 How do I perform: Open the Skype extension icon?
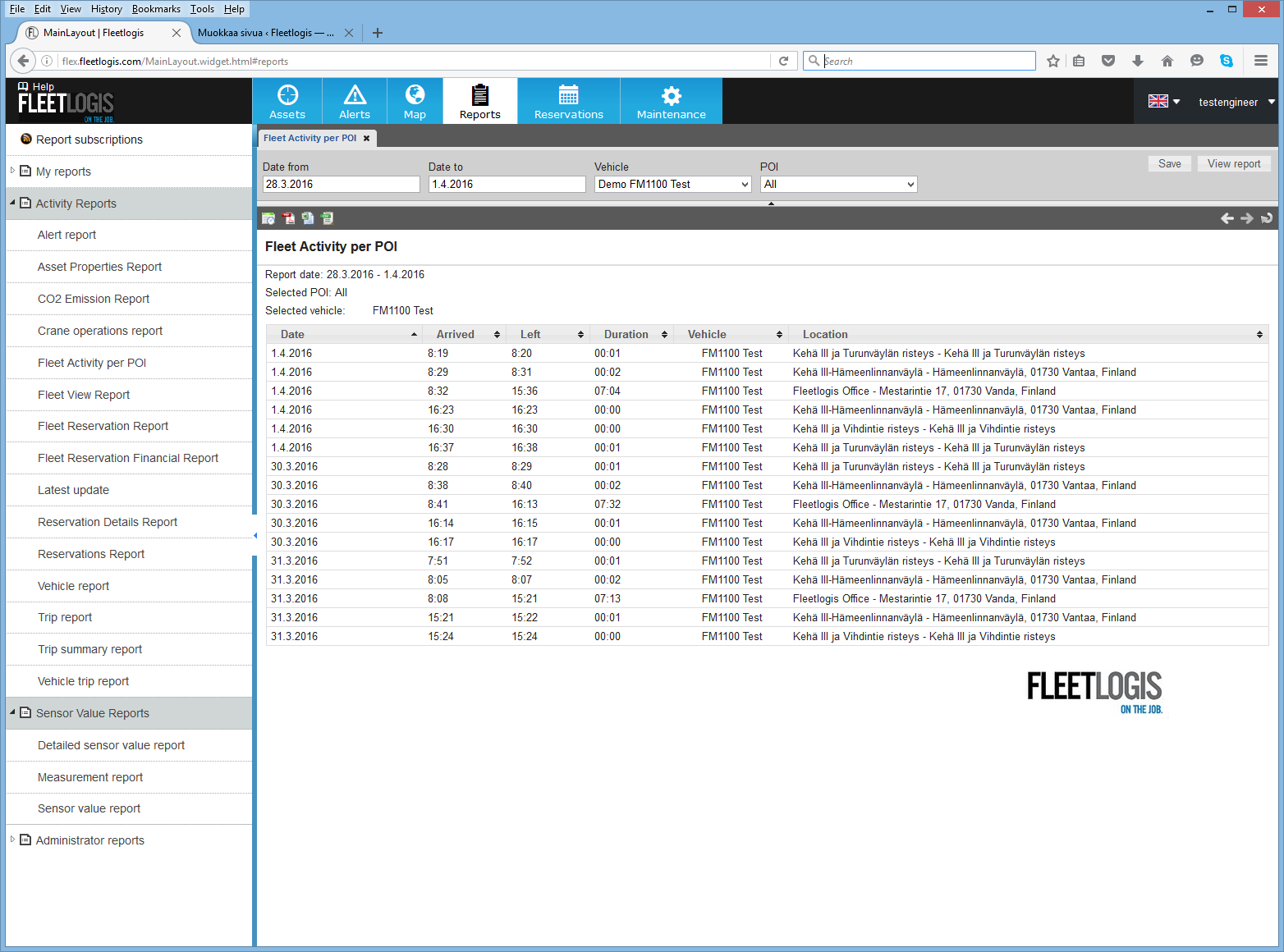pyautogui.click(x=1227, y=61)
